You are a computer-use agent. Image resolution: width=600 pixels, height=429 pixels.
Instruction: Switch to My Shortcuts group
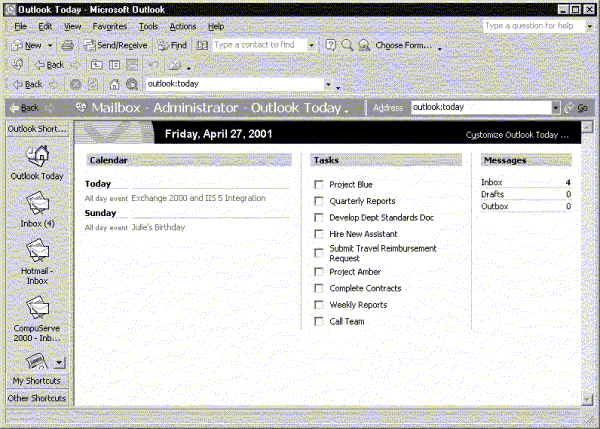[37, 381]
